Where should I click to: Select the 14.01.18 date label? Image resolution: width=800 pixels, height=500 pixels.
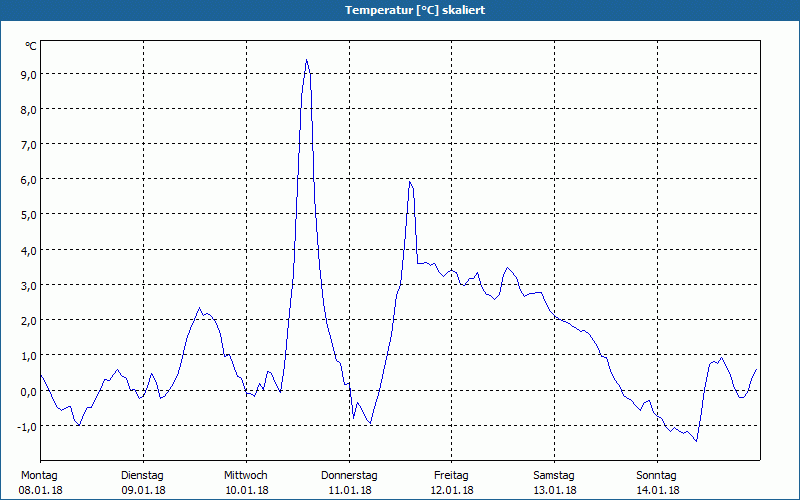tap(658, 491)
